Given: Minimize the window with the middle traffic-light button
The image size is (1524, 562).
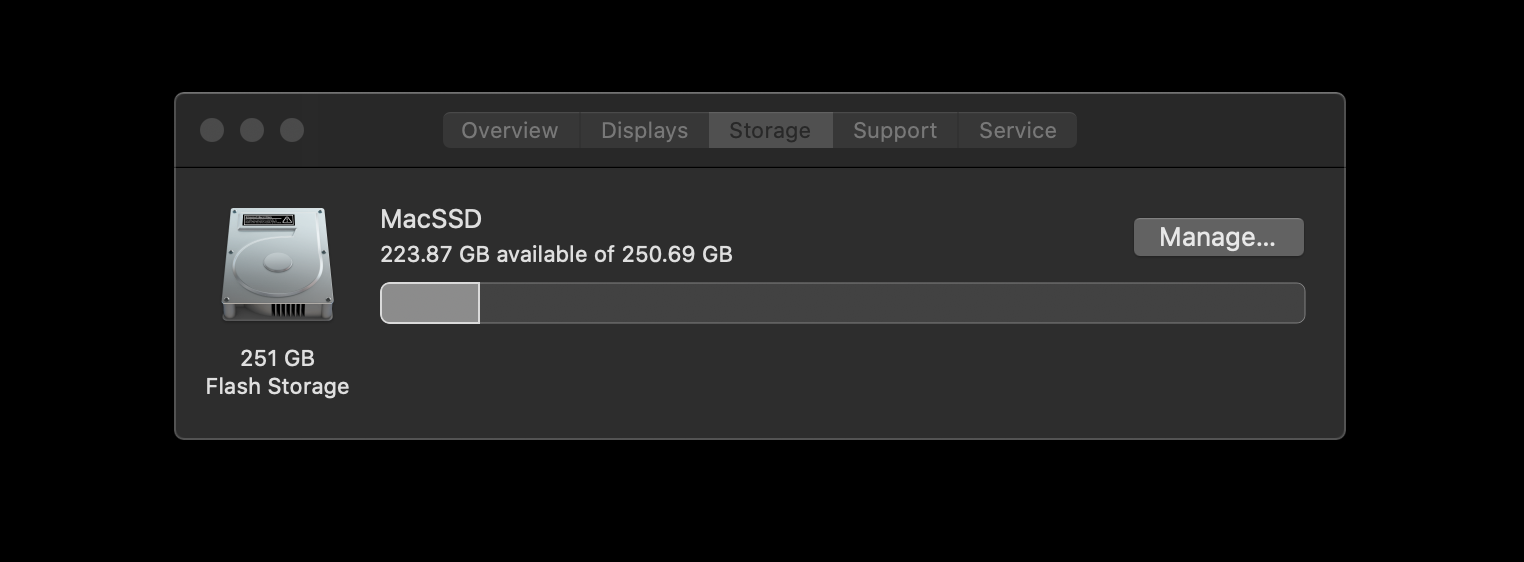Looking at the screenshot, I should point(252,130).
